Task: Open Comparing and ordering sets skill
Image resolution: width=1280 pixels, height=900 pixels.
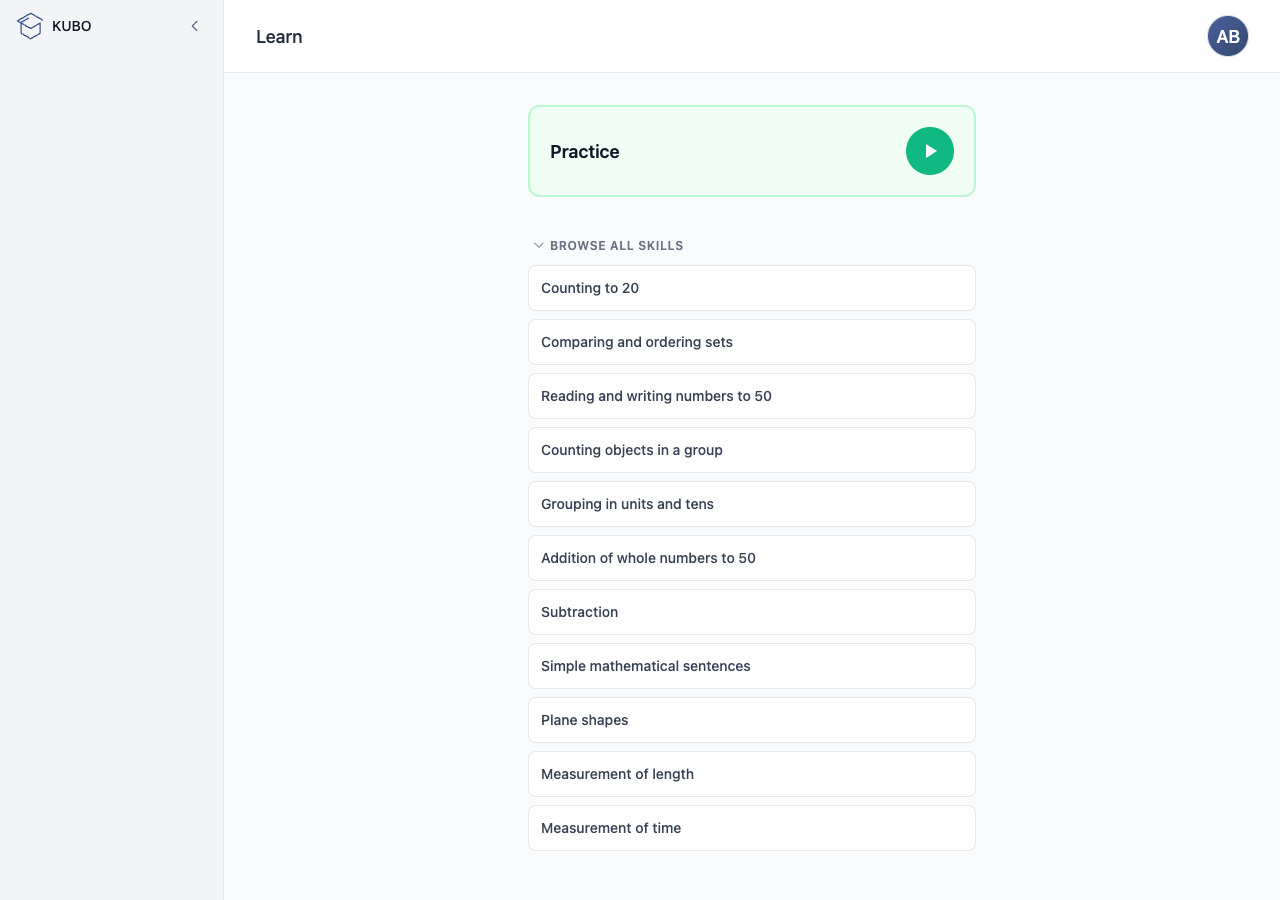Action: [752, 342]
